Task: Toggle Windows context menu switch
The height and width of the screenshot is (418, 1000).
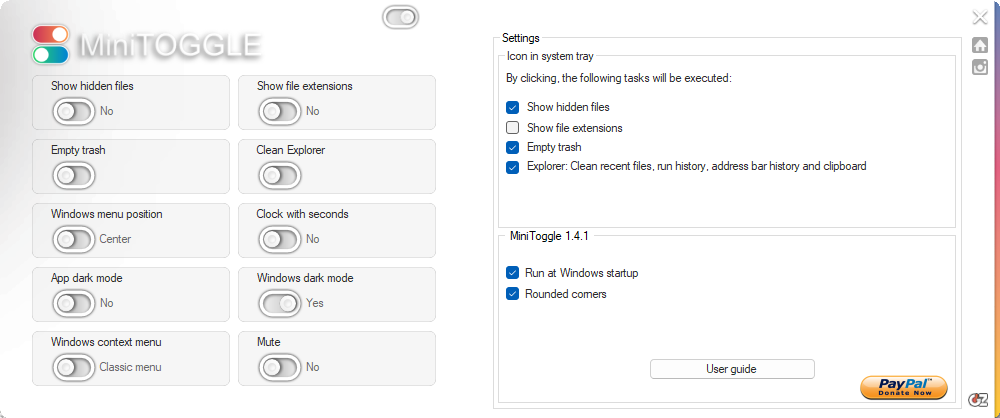Action: (73, 367)
